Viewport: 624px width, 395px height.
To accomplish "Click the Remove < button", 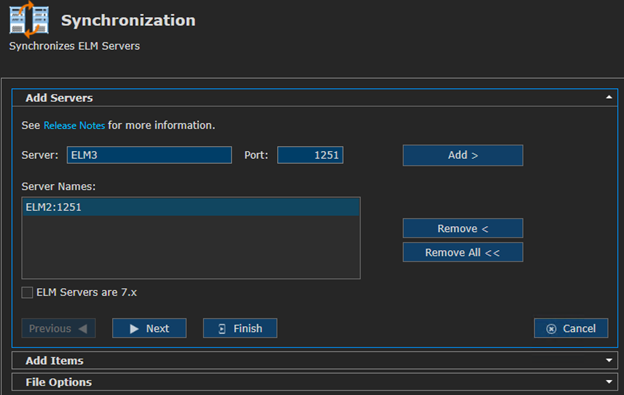I will (x=463, y=228).
